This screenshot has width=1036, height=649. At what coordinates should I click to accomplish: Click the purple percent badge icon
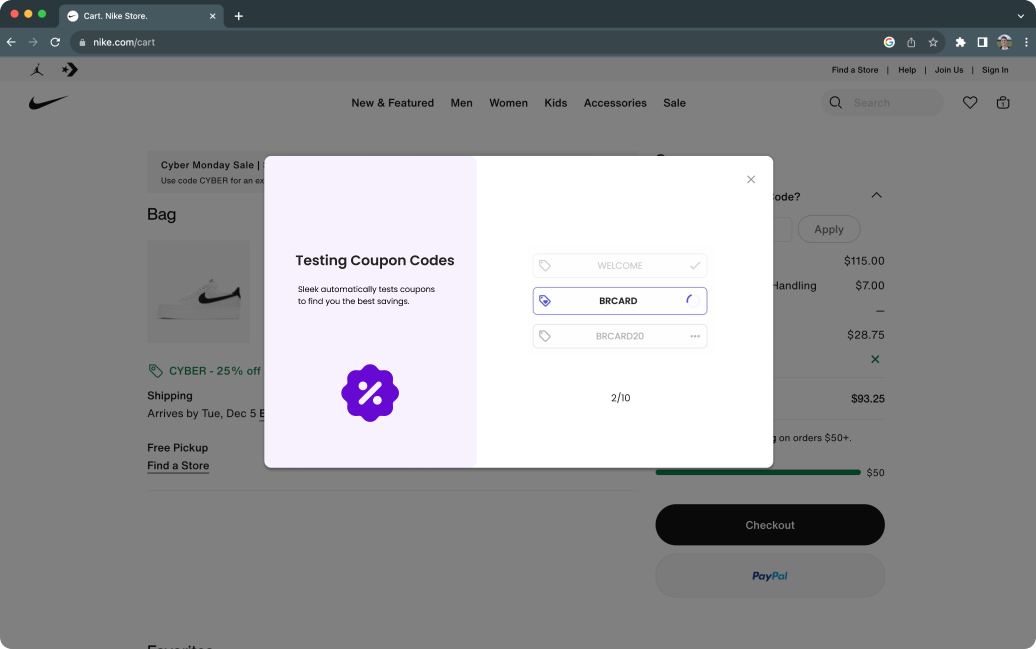click(370, 393)
